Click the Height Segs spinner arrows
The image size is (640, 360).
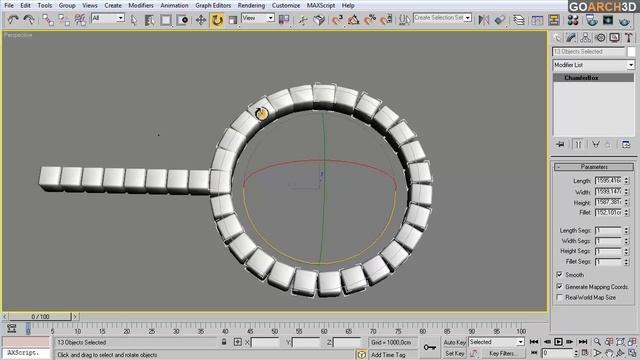(x=627, y=251)
